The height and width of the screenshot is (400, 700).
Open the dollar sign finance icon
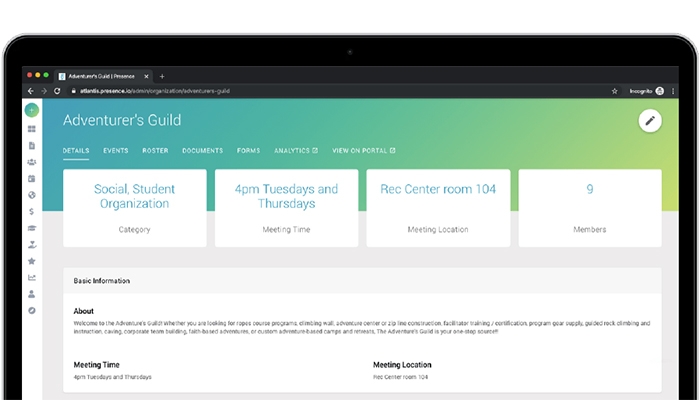[32, 212]
